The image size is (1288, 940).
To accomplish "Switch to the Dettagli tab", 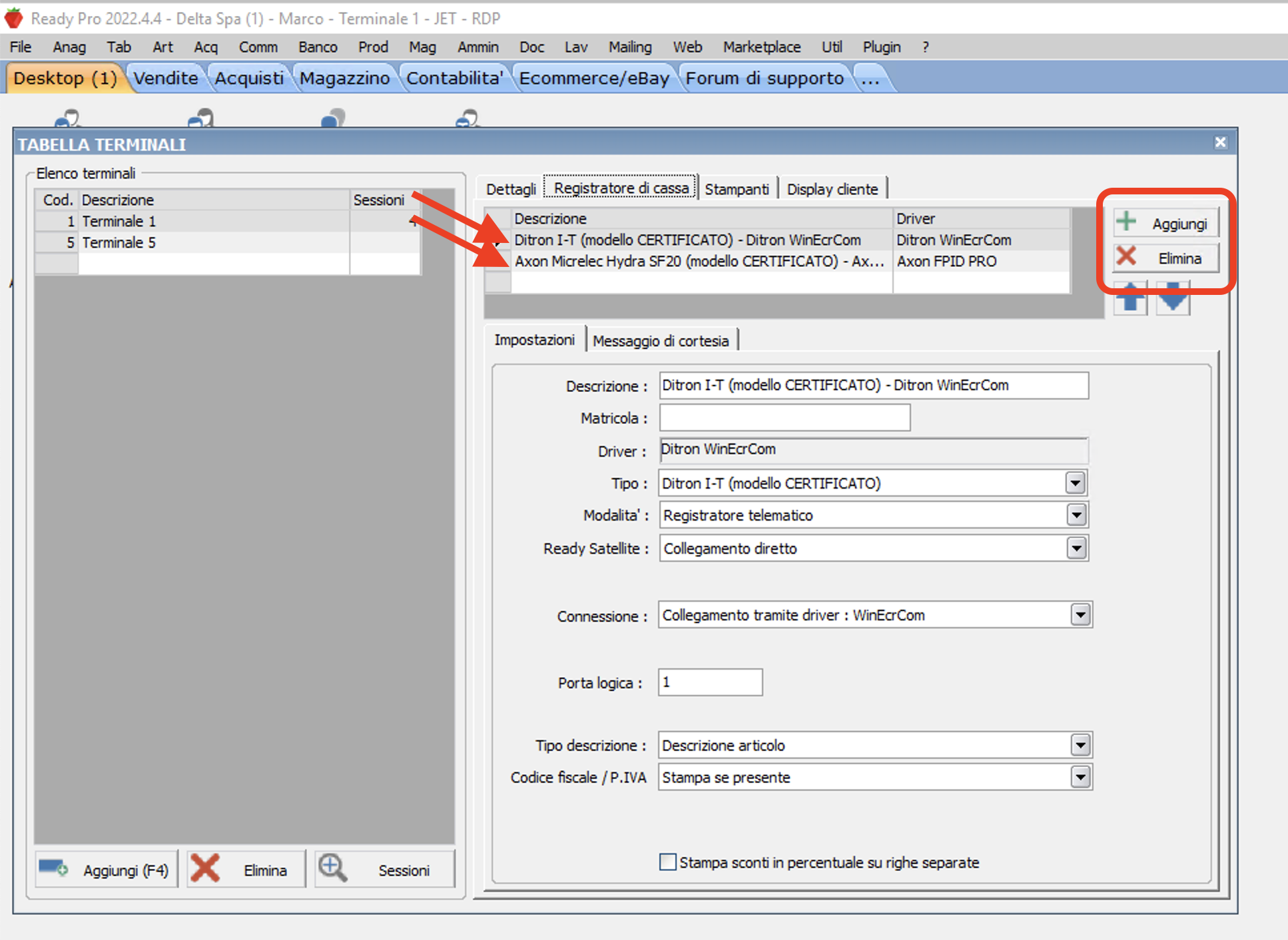I will click(x=511, y=189).
